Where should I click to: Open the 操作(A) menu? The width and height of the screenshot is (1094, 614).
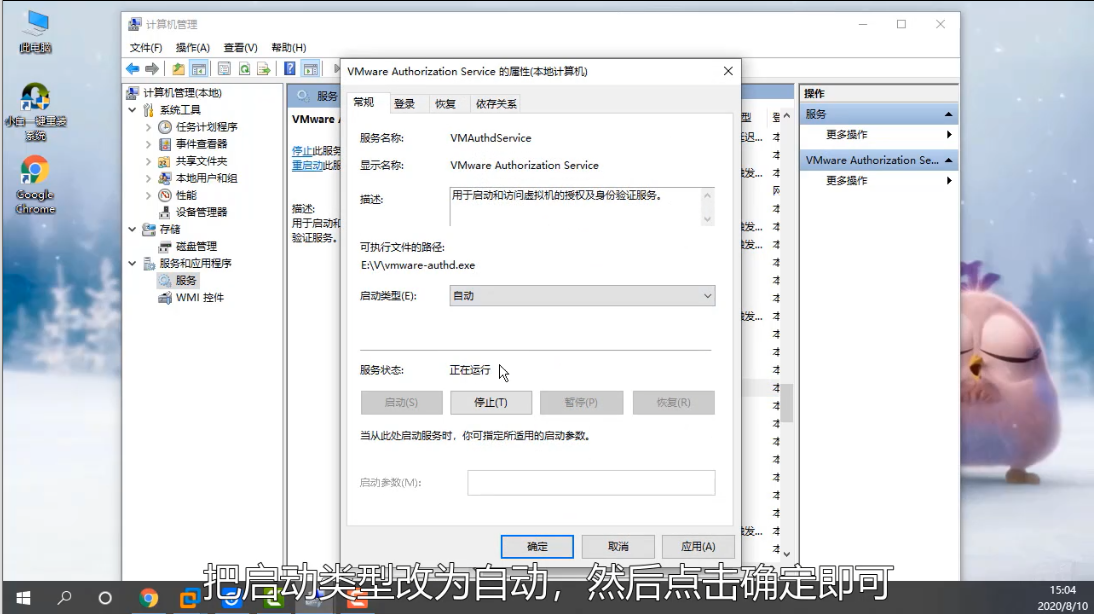[x=193, y=47]
